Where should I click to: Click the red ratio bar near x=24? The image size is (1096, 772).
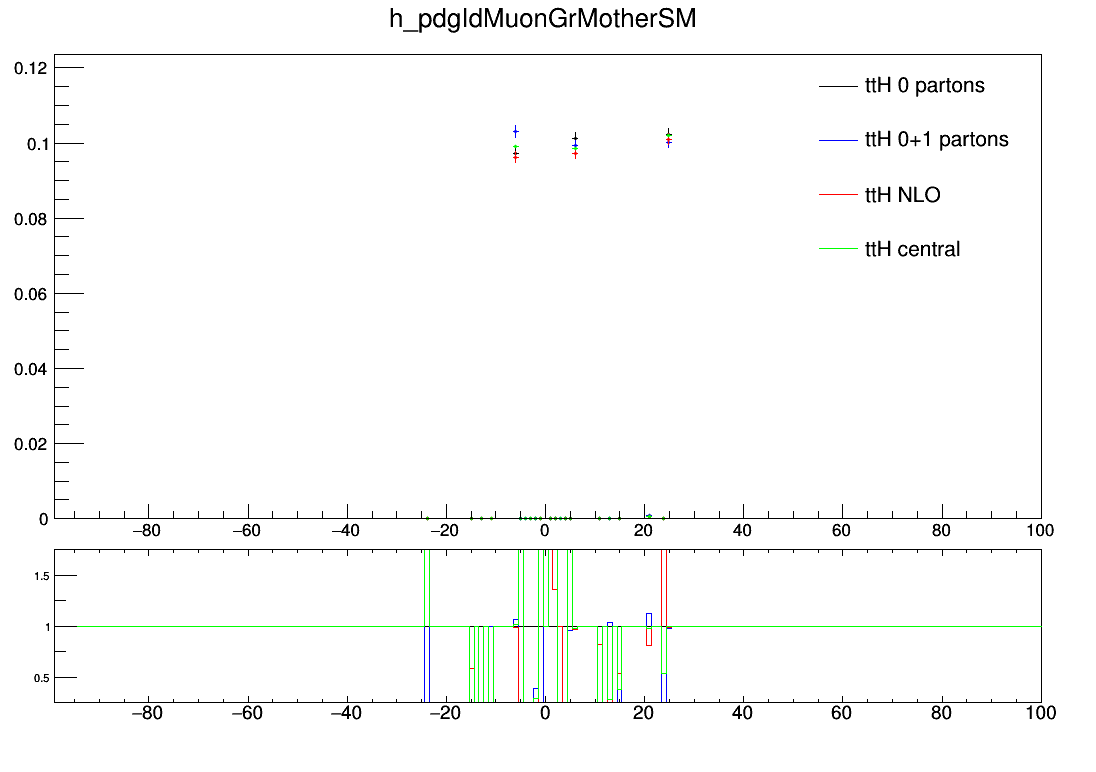(x=664, y=589)
